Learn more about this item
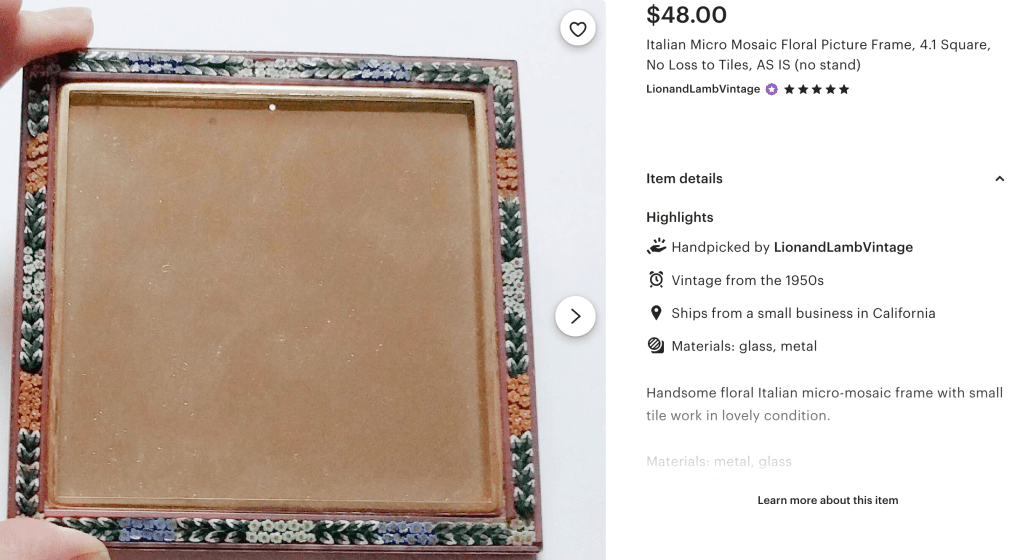The image size is (1023, 560). pos(827,500)
